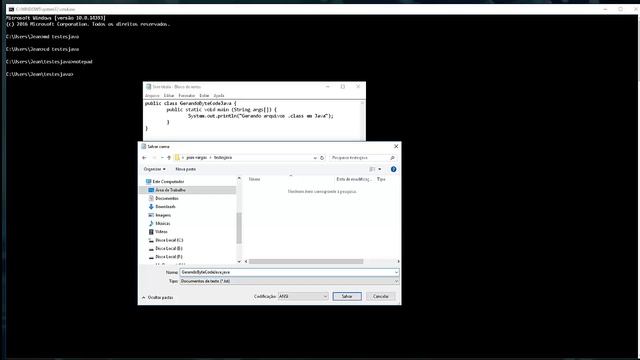Click the up arrow of the navigation scrollbar
This screenshot has width=640, height=360.
click(x=239, y=178)
